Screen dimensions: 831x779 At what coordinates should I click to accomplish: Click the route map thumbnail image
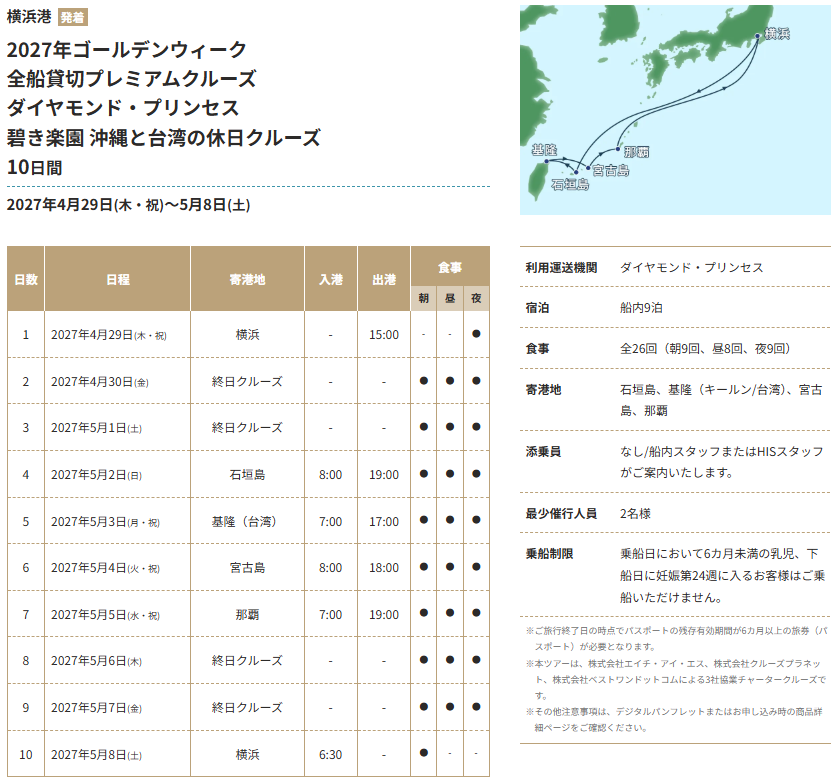coord(675,110)
